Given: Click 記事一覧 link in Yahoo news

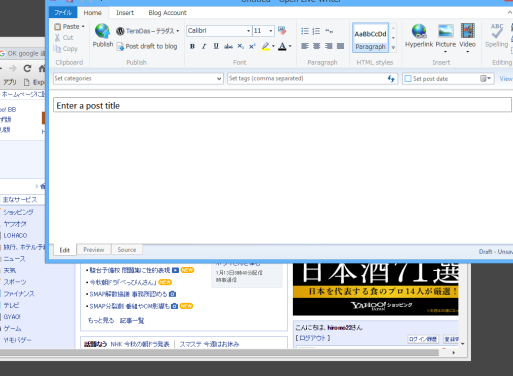Looking at the screenshot, I should tap(132, 320).
